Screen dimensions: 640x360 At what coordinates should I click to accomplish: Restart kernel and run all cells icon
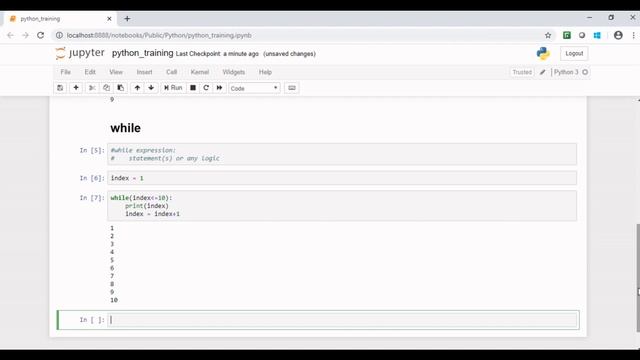click(x=219, y=88)
